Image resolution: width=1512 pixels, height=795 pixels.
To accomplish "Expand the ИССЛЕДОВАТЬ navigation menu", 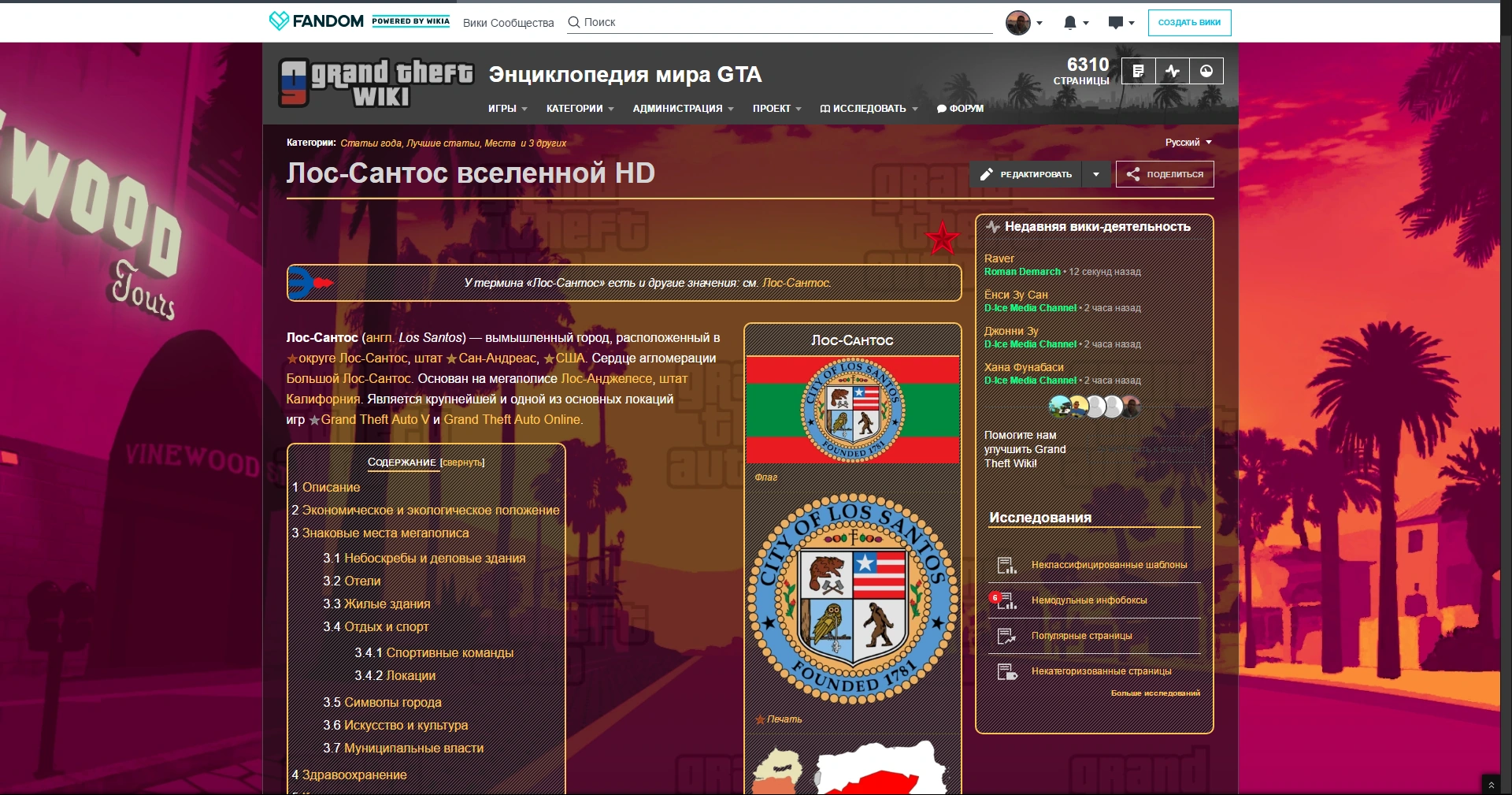I will click(869, 109).
